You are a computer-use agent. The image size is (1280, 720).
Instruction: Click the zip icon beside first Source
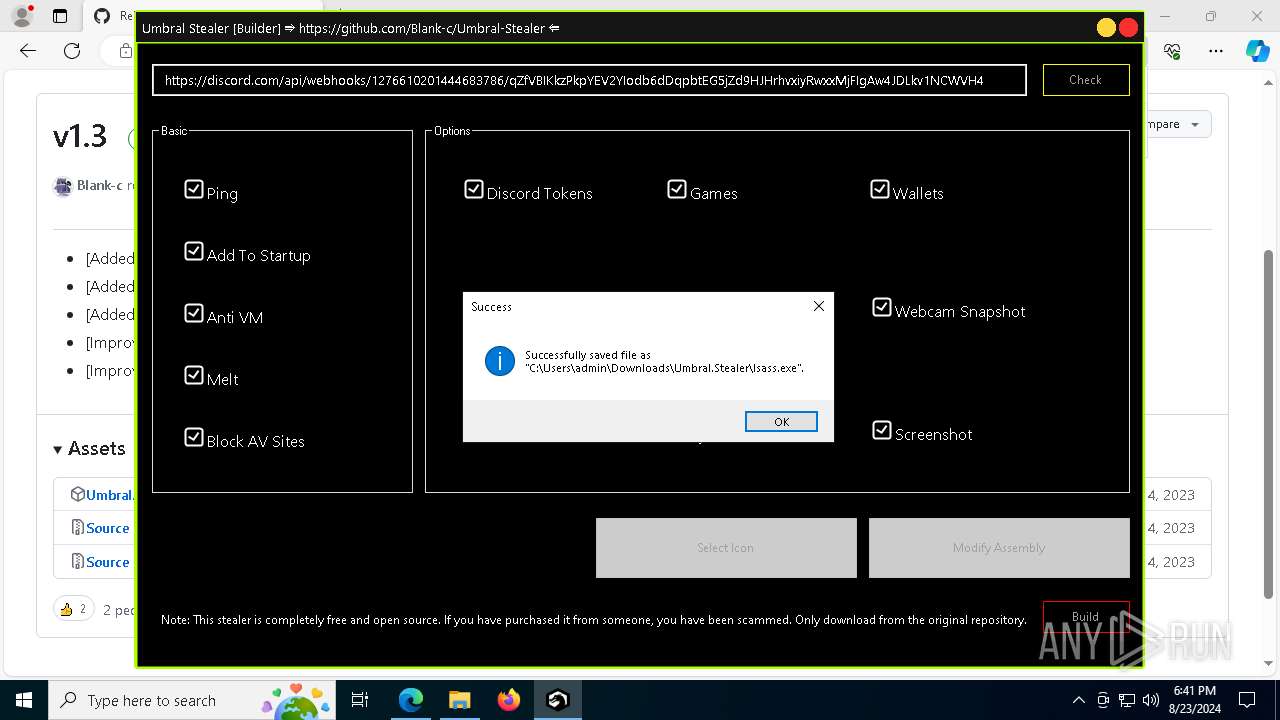(x=77, y=528)
